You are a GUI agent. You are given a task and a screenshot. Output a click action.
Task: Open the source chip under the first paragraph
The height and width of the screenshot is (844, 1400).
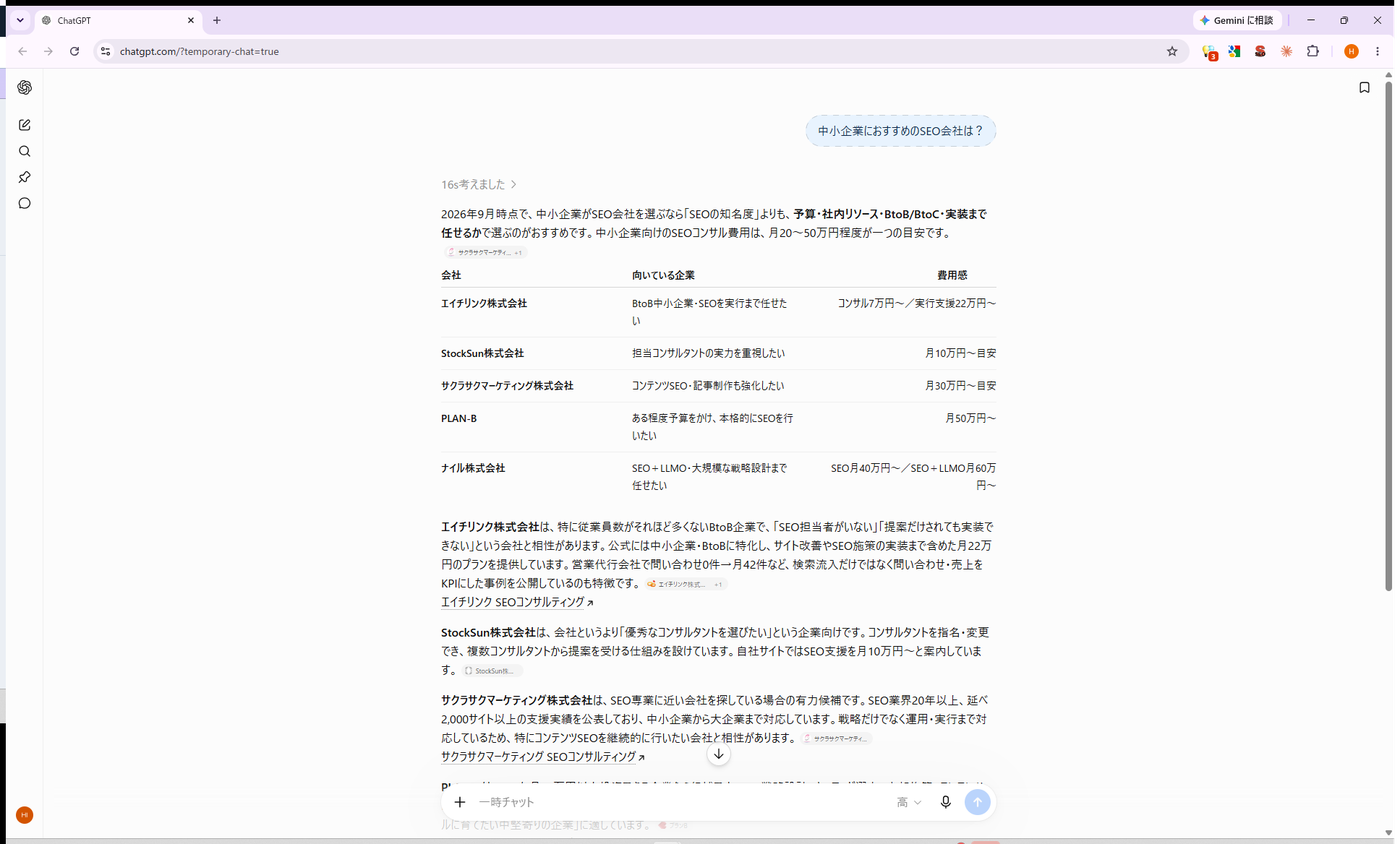coord(485,252)
